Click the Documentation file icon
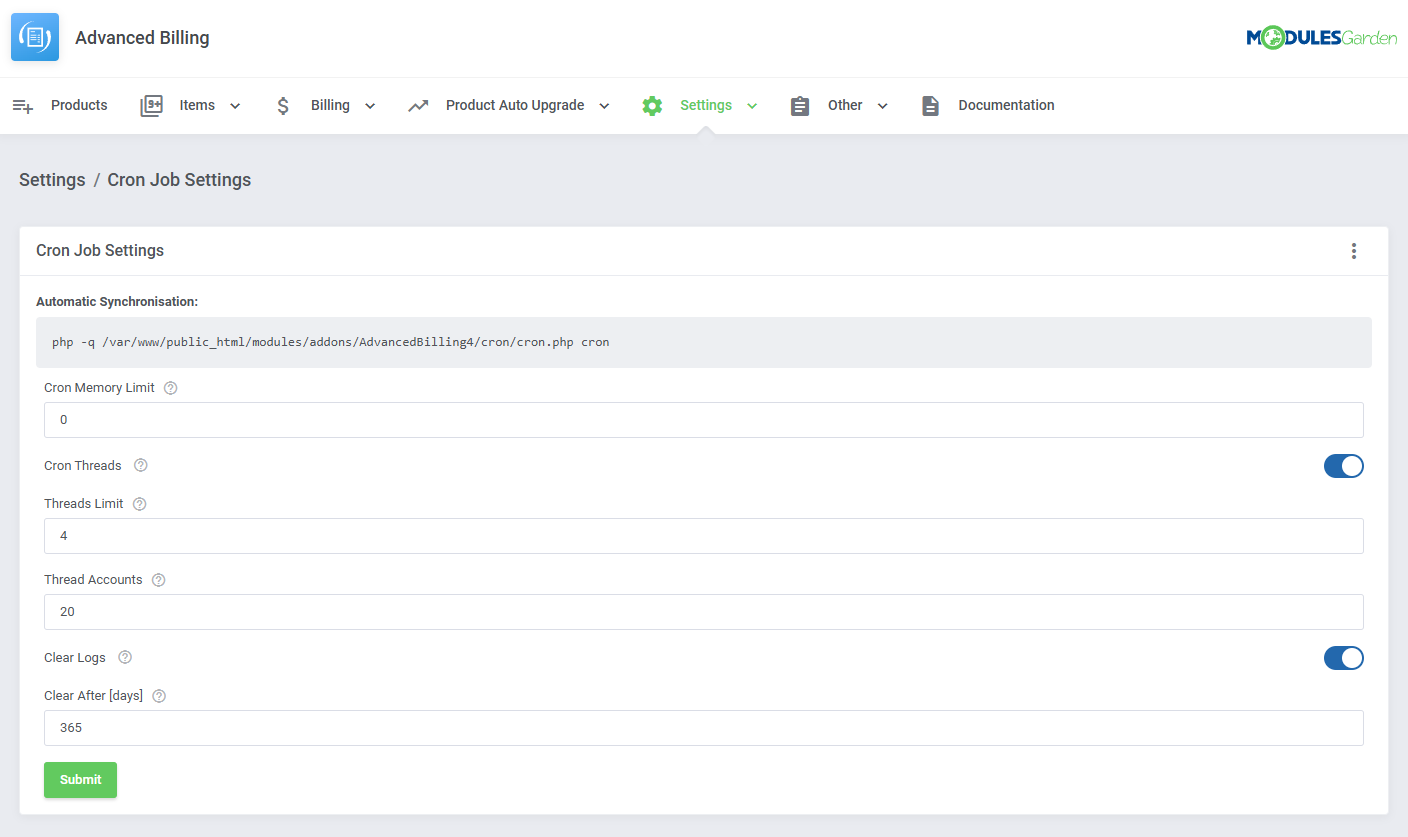 coord(930,106)
